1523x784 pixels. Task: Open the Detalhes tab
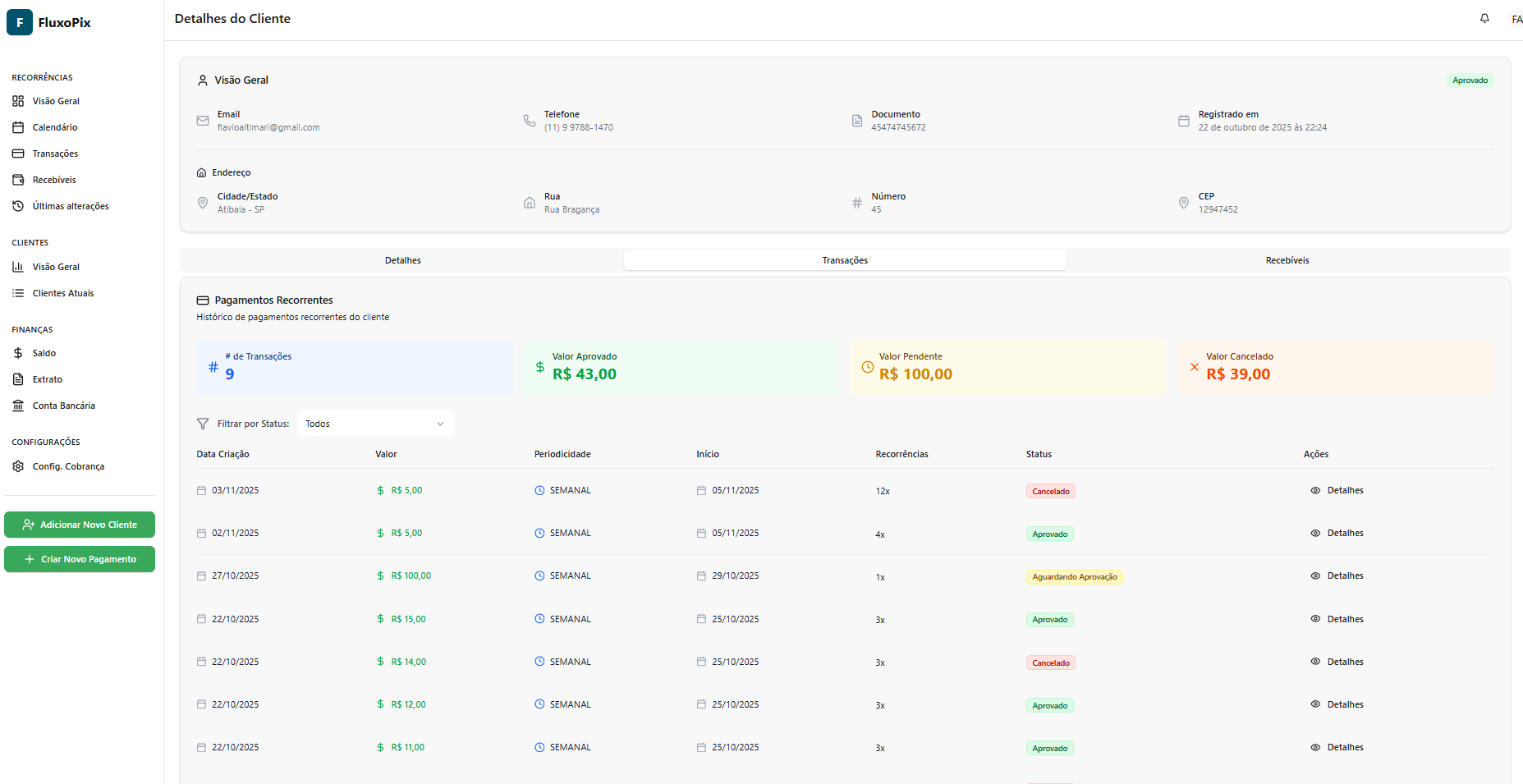(402, 260)
